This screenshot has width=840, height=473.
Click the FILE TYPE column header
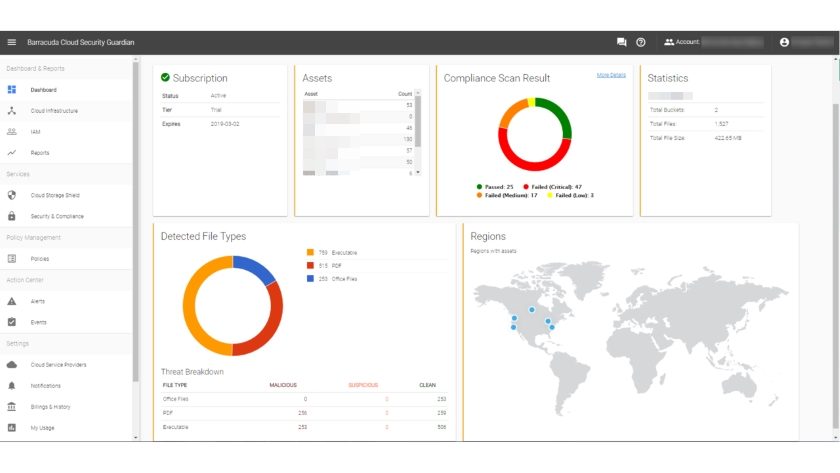tap(175, 385)
